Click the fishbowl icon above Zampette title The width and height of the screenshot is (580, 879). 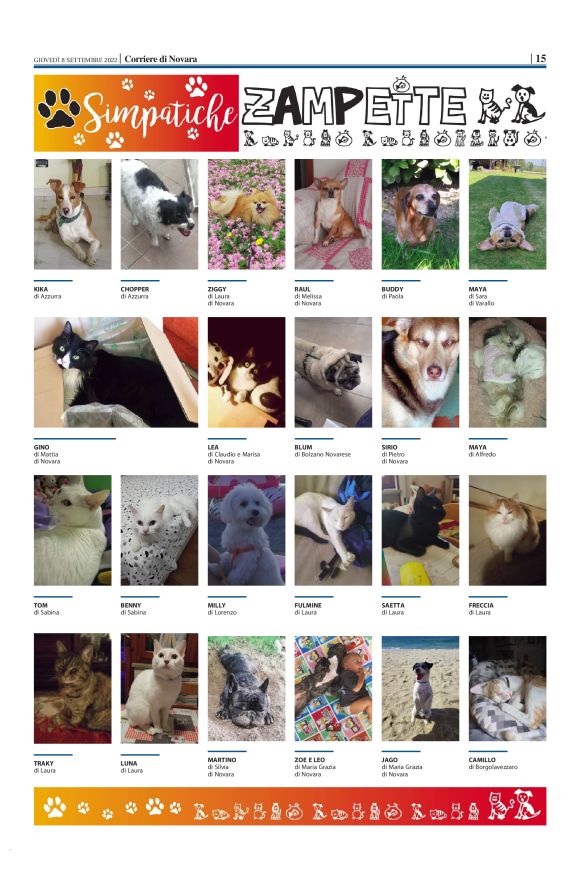tap(401, 84)
